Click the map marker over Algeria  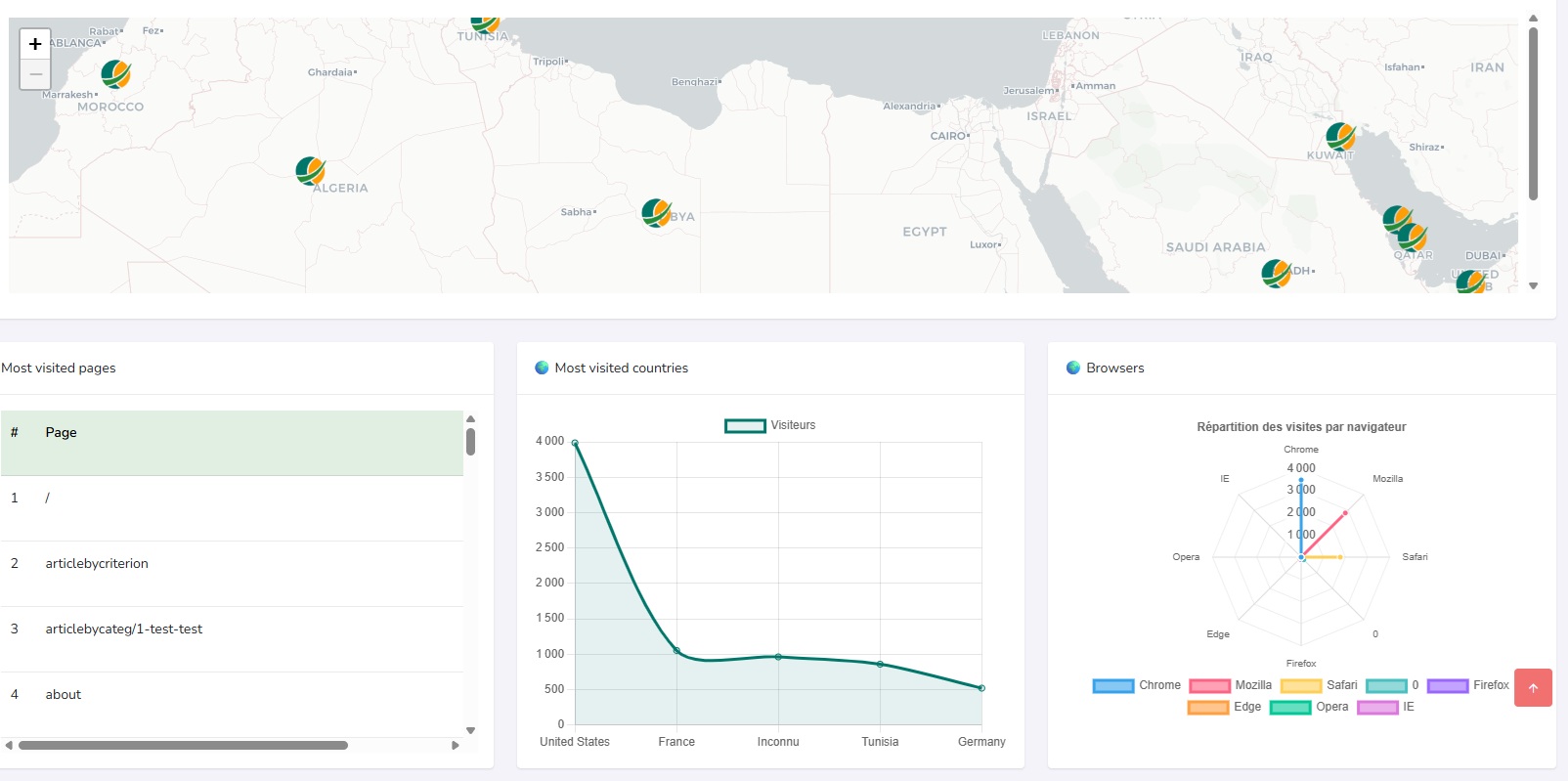(310, 171)
